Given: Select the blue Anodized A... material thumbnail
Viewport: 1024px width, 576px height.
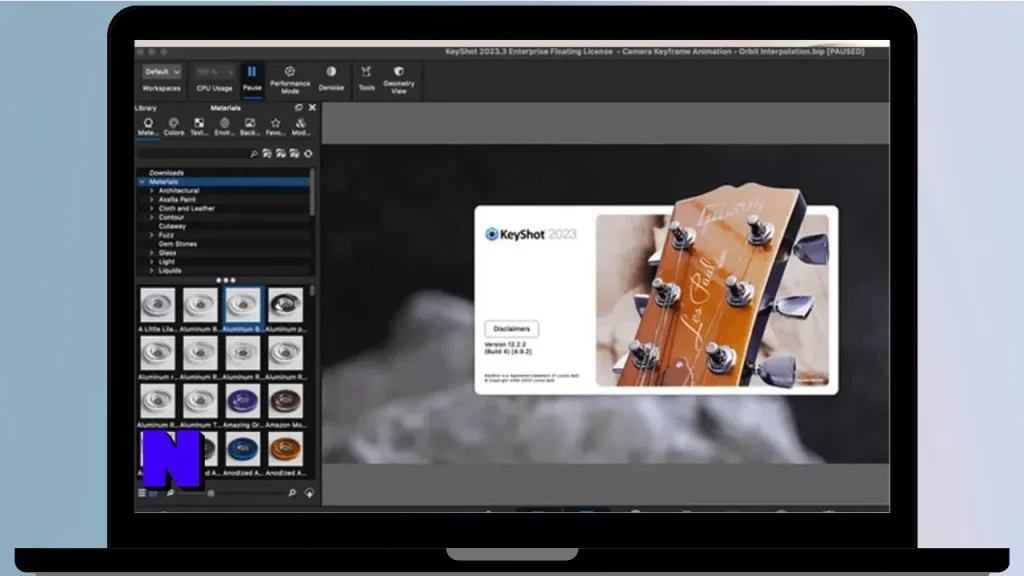Looking at the screenshot, I should (x=243, y=449).
